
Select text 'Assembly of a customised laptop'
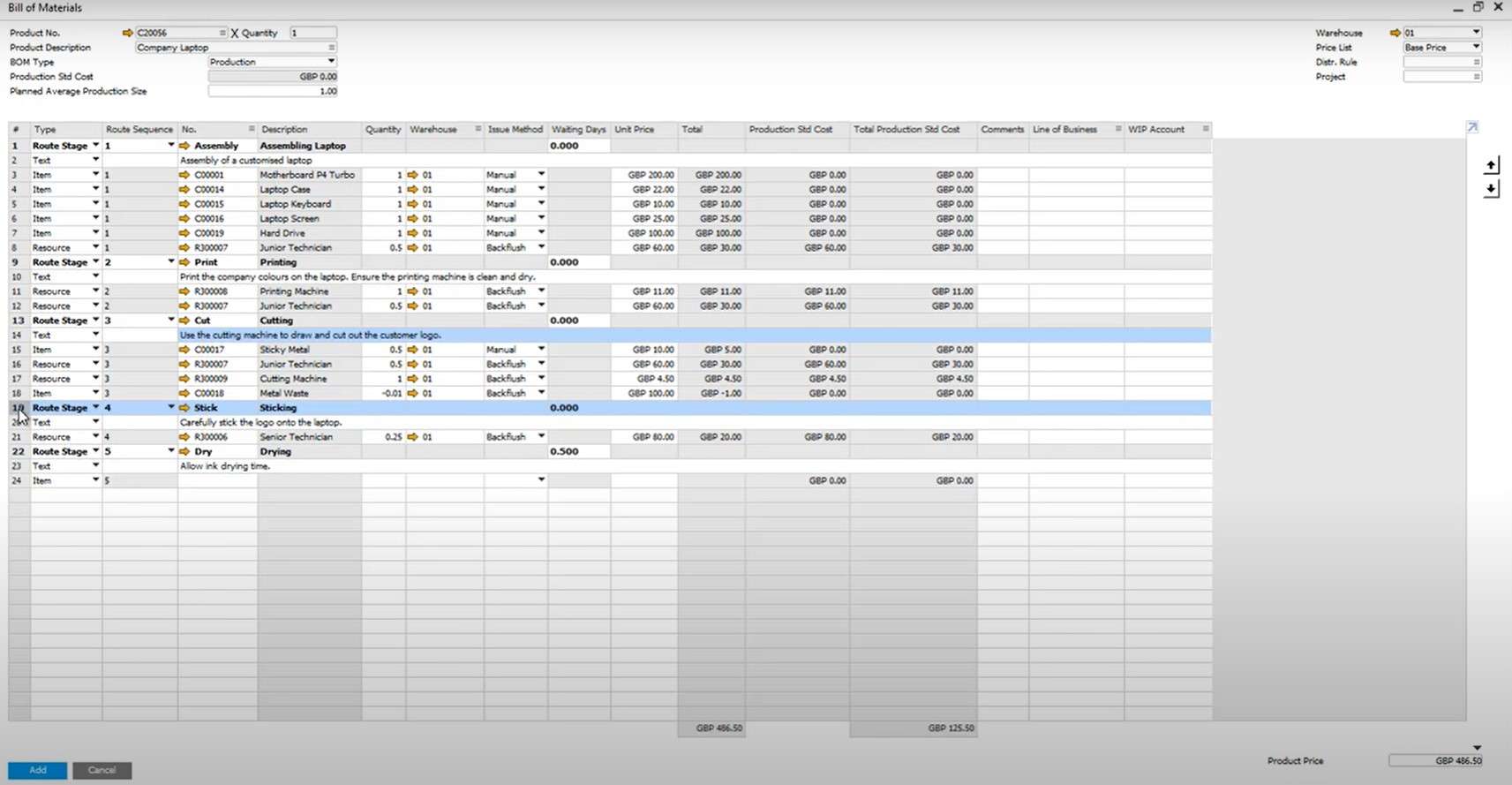click(x=246, y=161)
